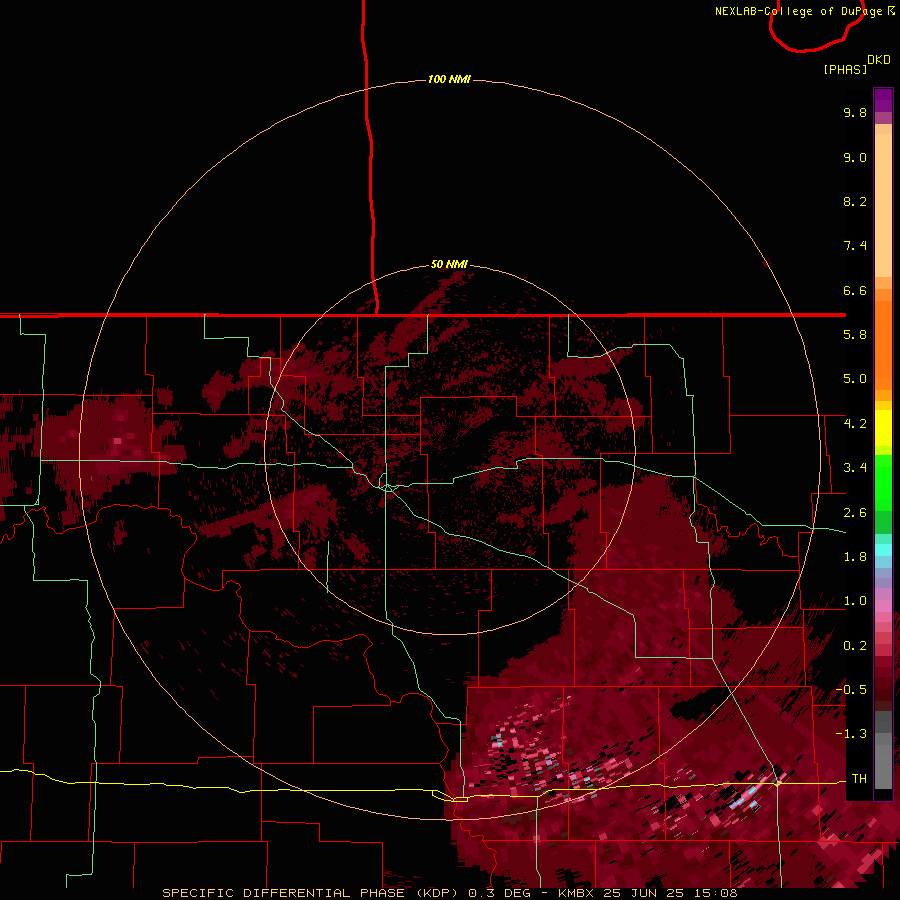The height and width of the screenshot is (900, 900).
Task: Click the KMBX station identifier in caption
Action: tap(577, 893)
